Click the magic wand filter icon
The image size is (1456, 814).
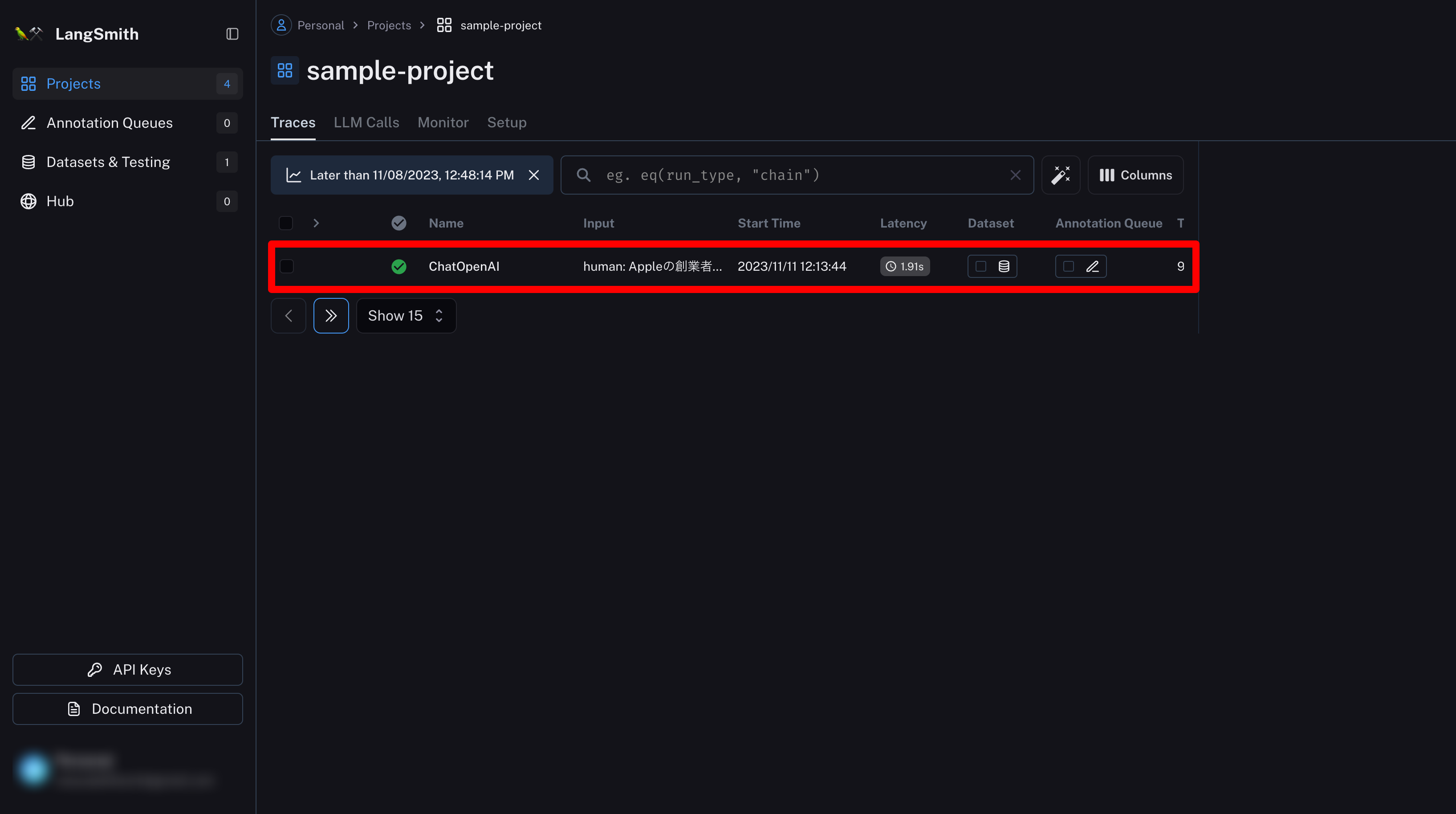[1061, 175]
